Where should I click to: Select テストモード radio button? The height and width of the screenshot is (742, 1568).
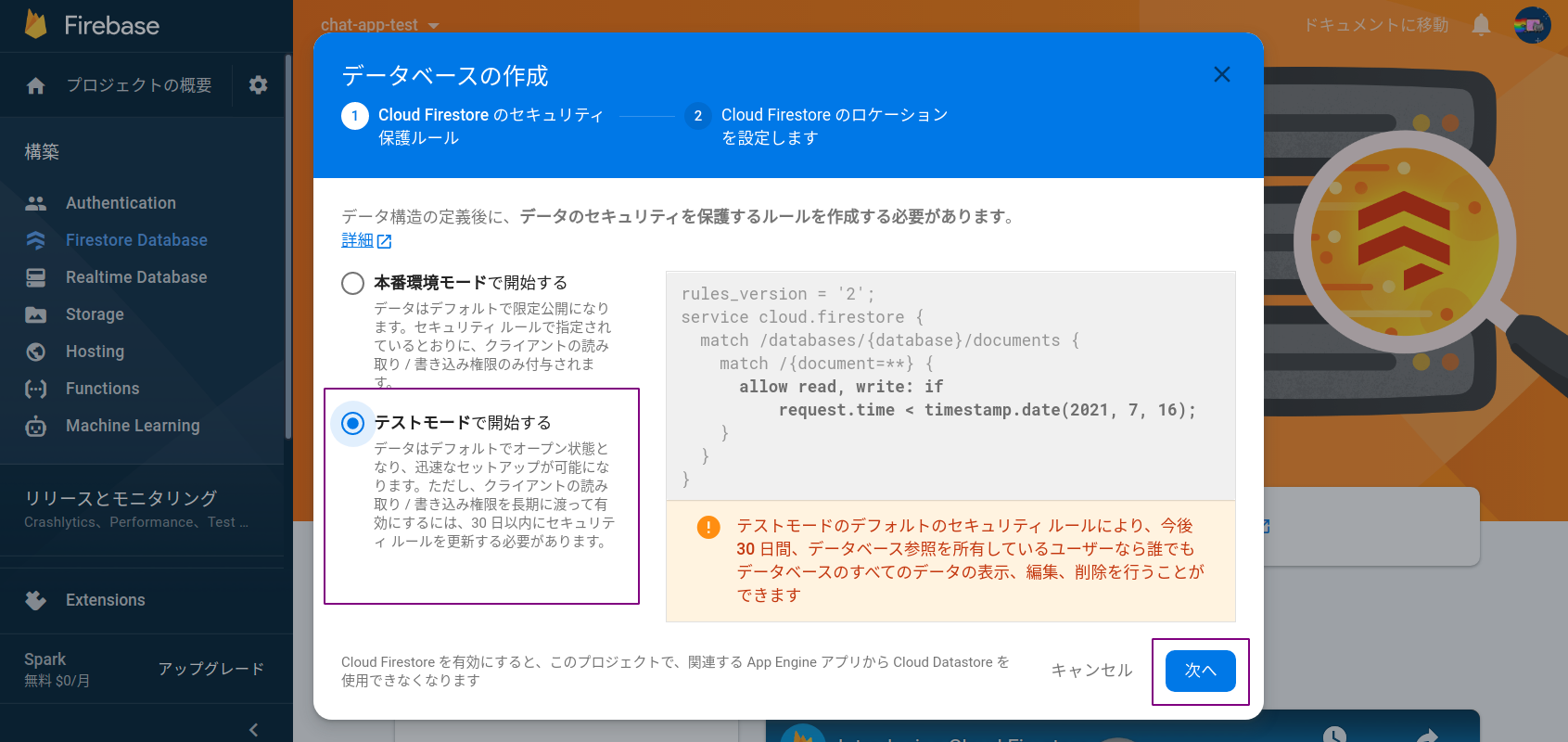point(352,423)
